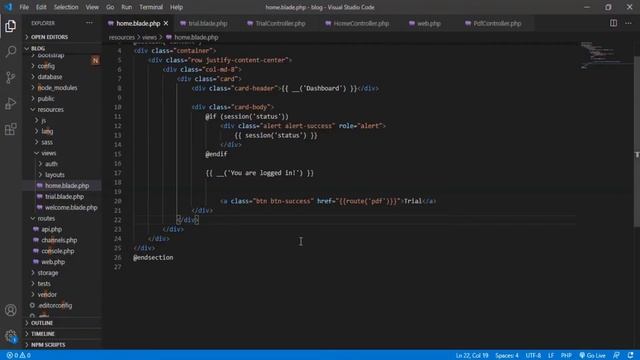Expand the storage folder
Screen dimensions: 640x360
(48, 273)
